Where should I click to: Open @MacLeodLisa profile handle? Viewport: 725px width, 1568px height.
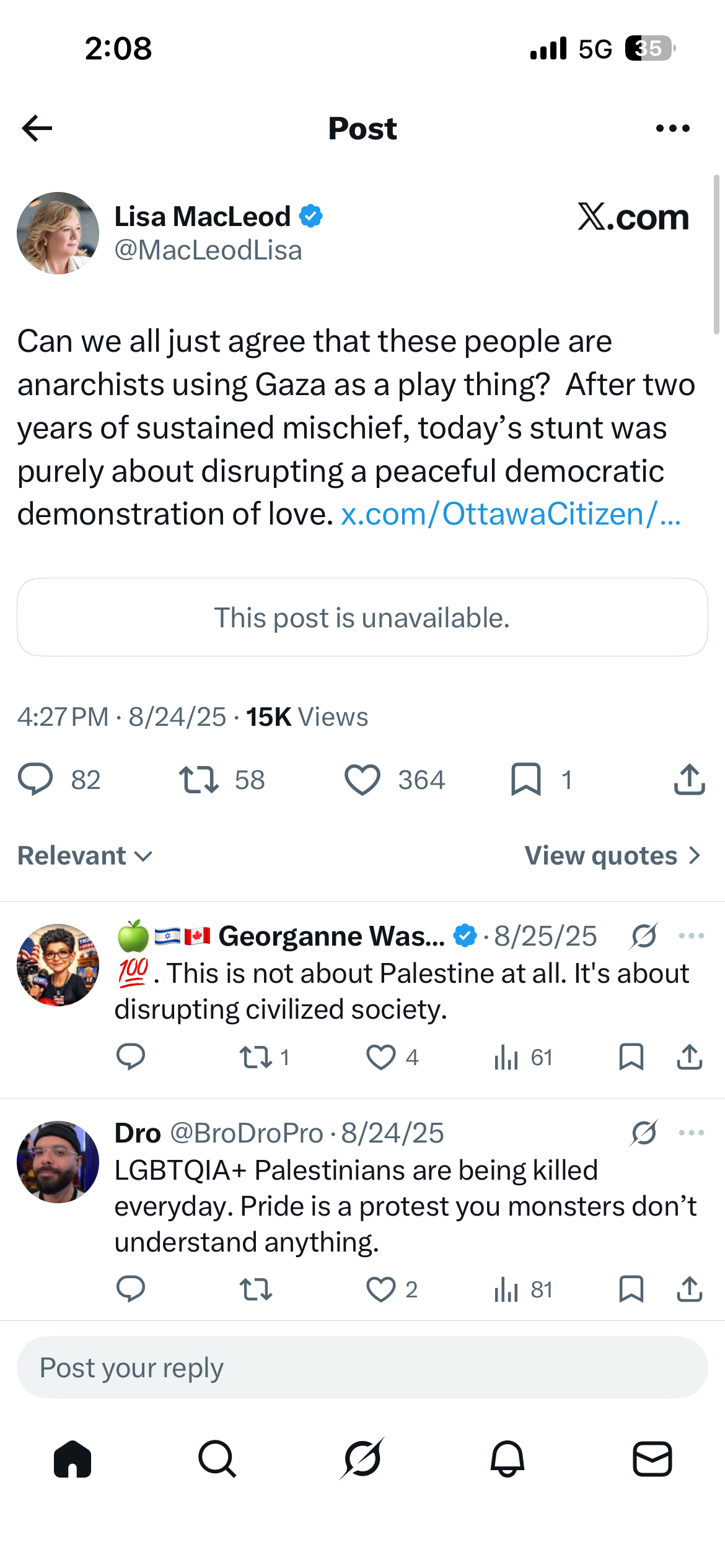coord(208,250)
